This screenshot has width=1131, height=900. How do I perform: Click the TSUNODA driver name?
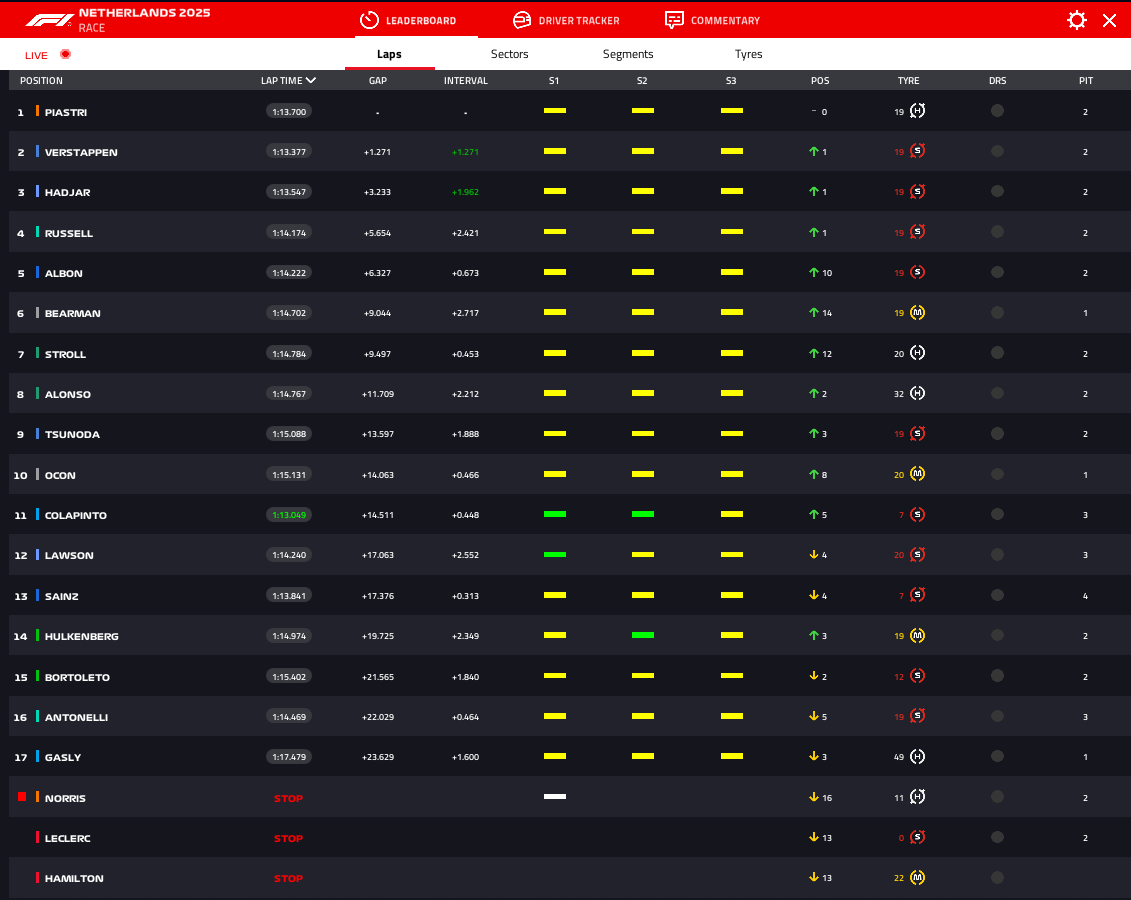[72, 435]
